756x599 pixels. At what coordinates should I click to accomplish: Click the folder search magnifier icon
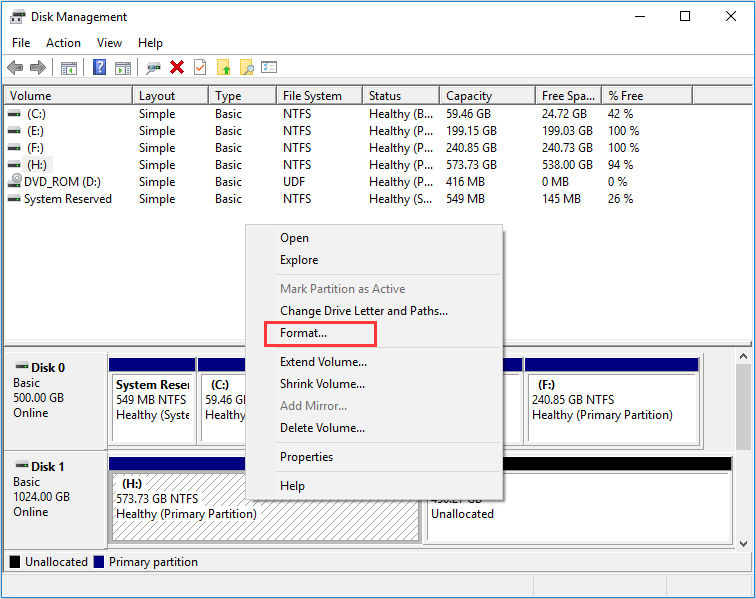tap(246, 68)
